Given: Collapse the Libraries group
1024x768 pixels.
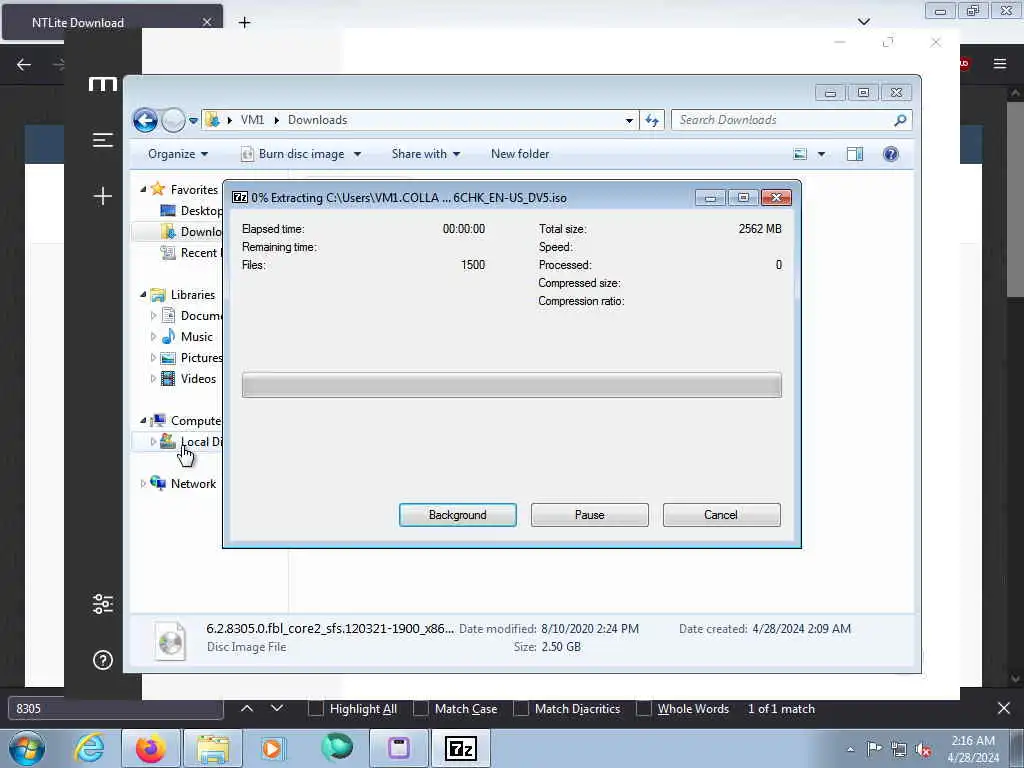Looking at the screenshot, I should [x=143, y=295].
